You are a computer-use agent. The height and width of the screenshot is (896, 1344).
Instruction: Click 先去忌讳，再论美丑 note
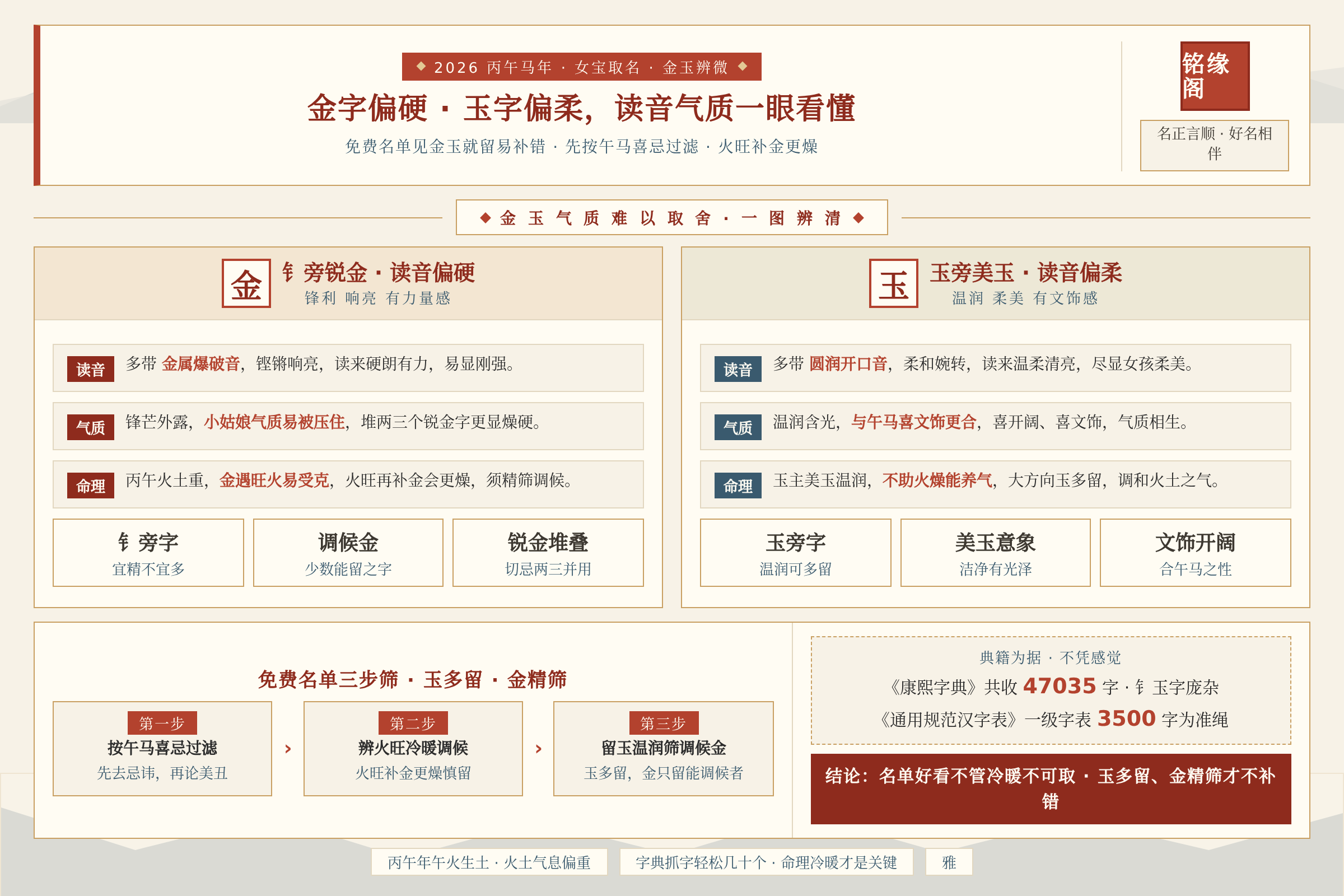point(162,773)
